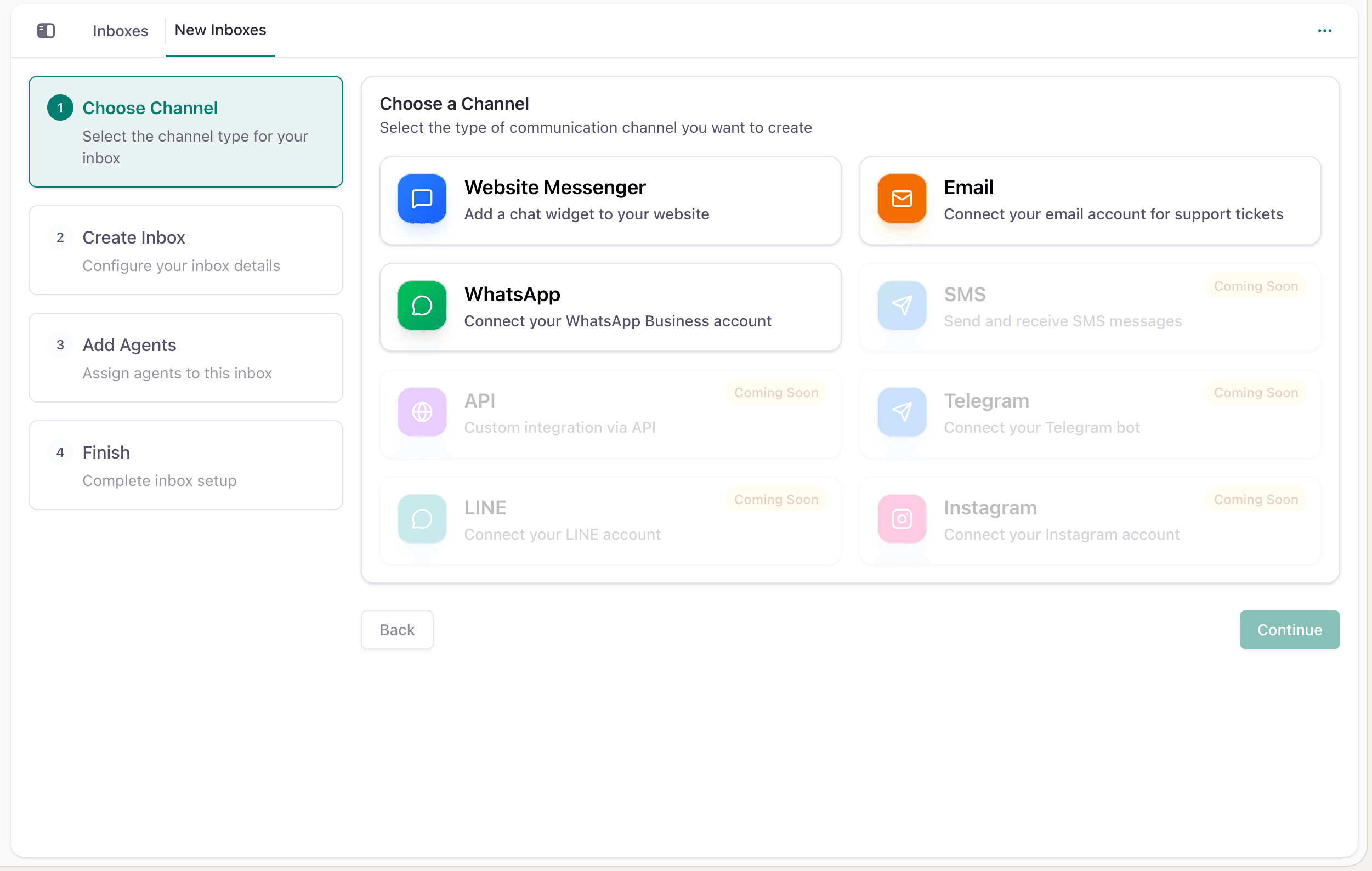This screenshot has height=871, width=1372.
Task: Click the orange Email envelope icon
Action: point(902,199)
